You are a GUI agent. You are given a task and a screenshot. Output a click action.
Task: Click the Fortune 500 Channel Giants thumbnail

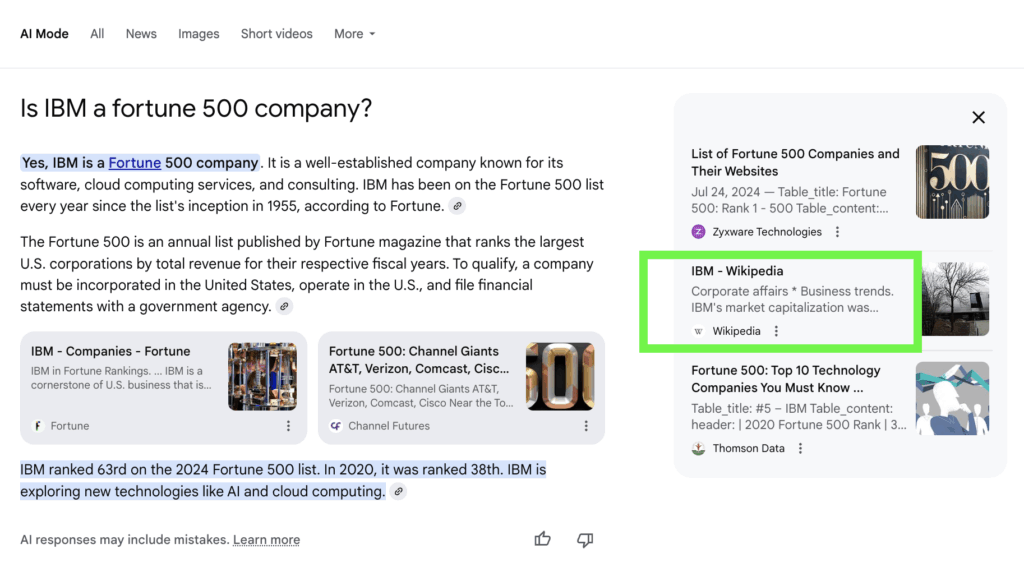(x=559, y=376)
